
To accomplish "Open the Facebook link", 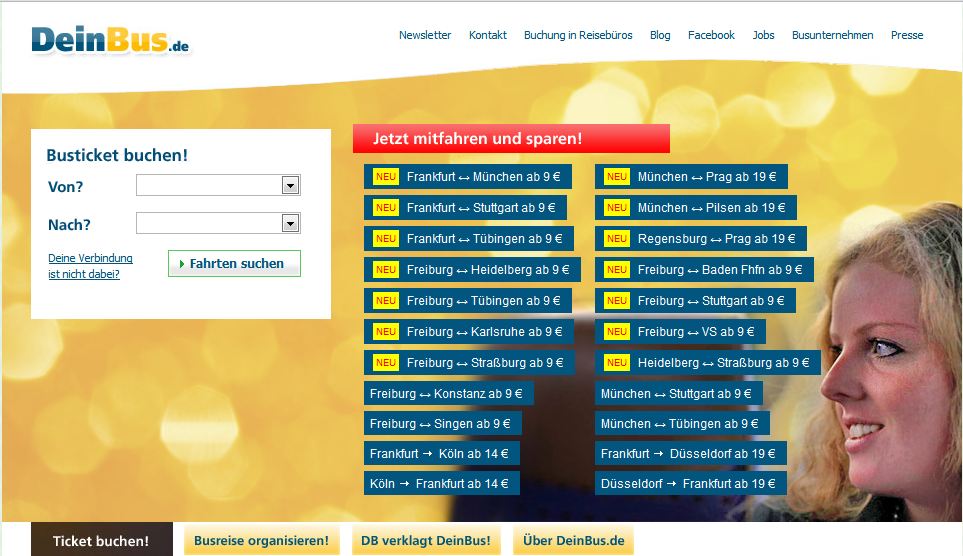I will click(x=711, y=35).
